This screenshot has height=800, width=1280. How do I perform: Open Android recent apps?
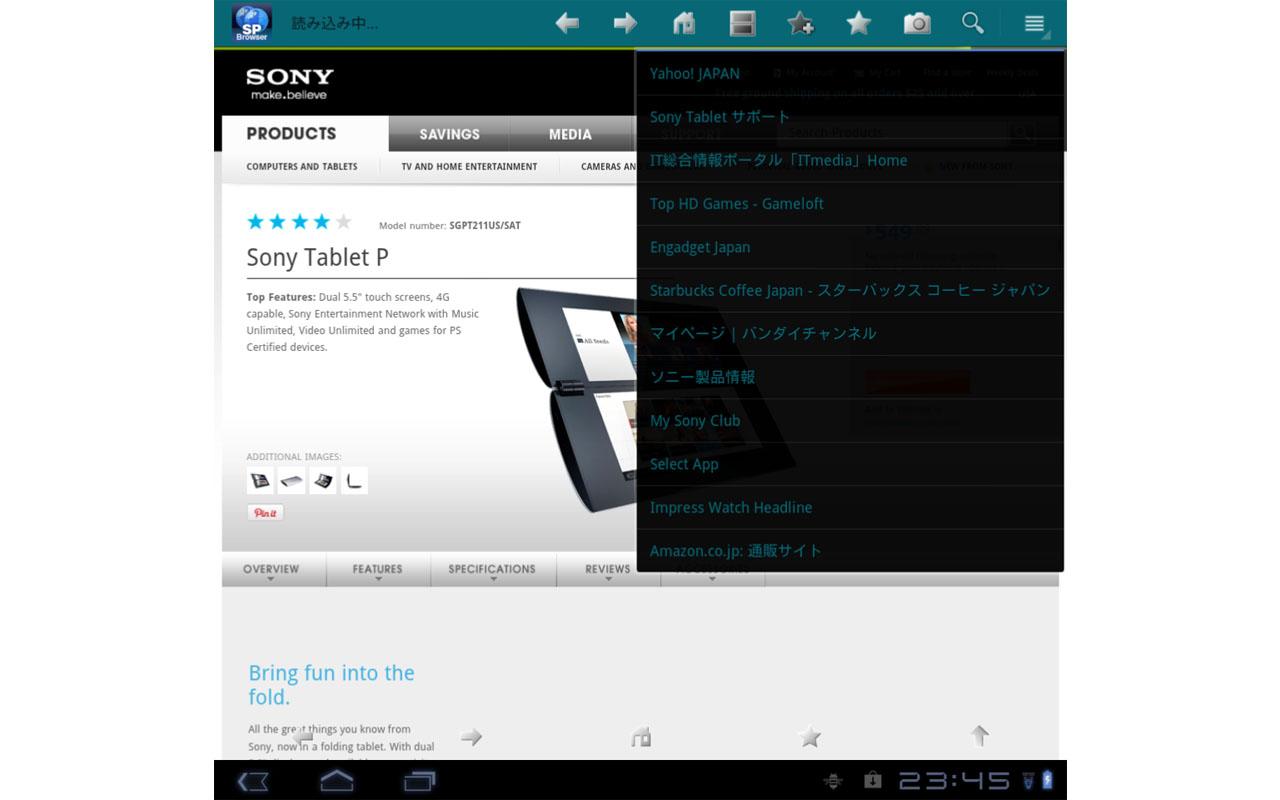tap(420, 781)
